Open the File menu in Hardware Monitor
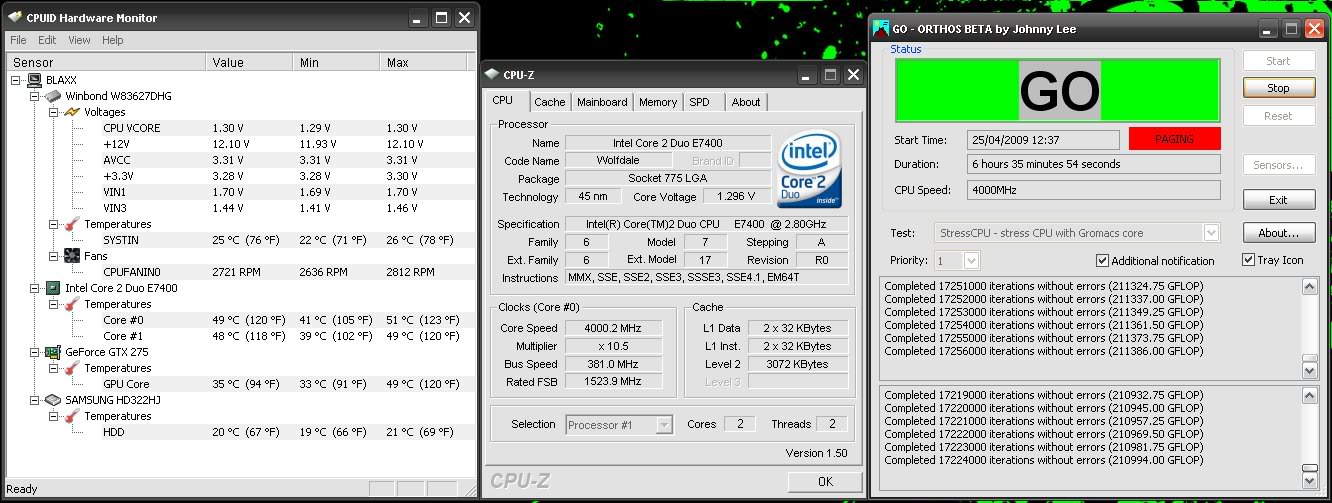The height and width of the screenshot is (503, 1332). (x=18, y=41)
